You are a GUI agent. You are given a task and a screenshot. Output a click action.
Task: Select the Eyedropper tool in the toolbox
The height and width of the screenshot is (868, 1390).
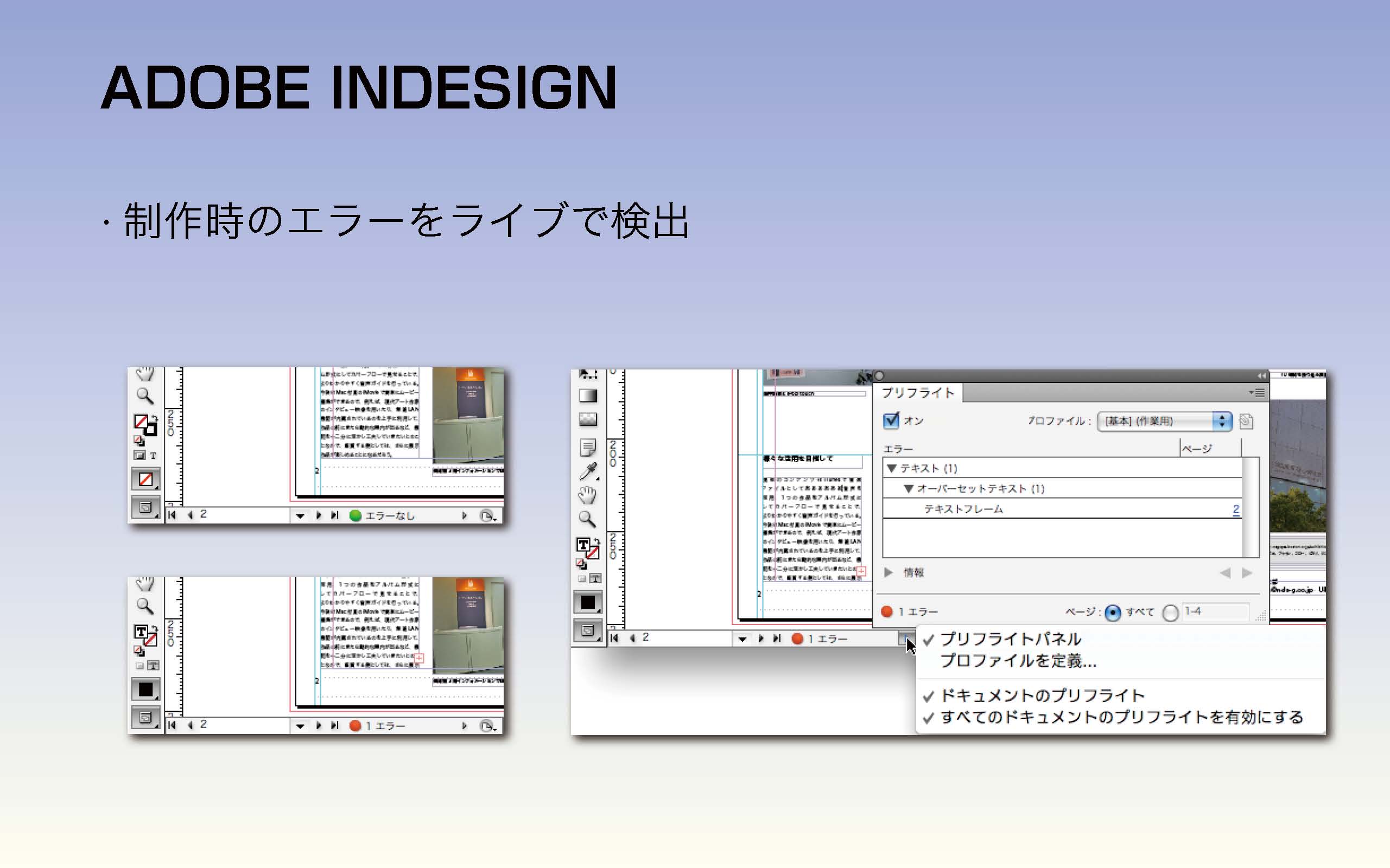click(588, 471)
